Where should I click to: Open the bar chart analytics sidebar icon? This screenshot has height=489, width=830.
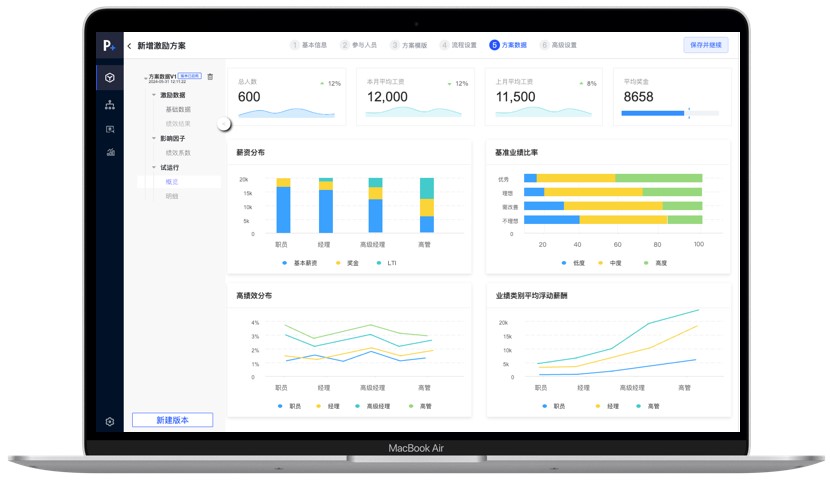(109, 153)
